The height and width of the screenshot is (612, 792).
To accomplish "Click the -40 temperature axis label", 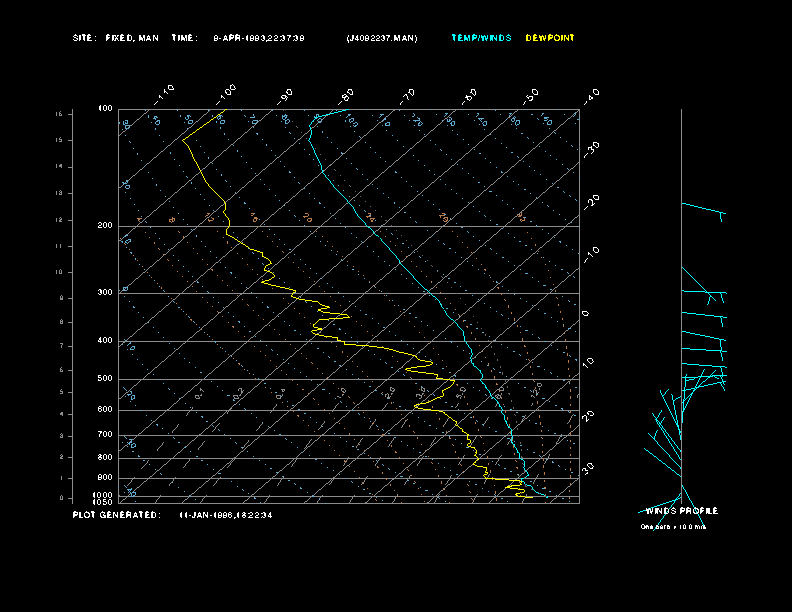I will point(591,96).
